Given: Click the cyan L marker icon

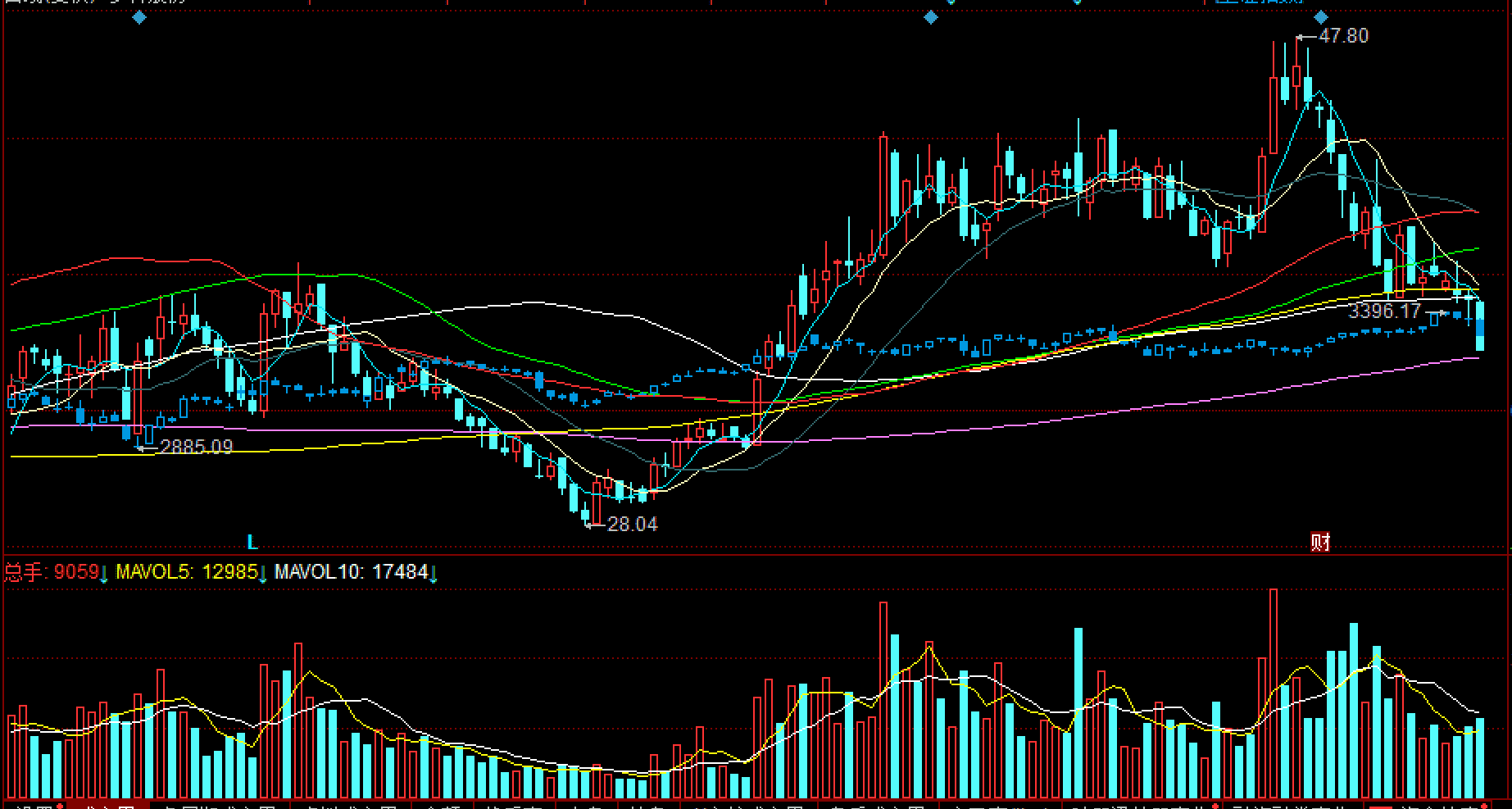Looking at the screenshot, I should pyautogui.click(x=252, y=542).
